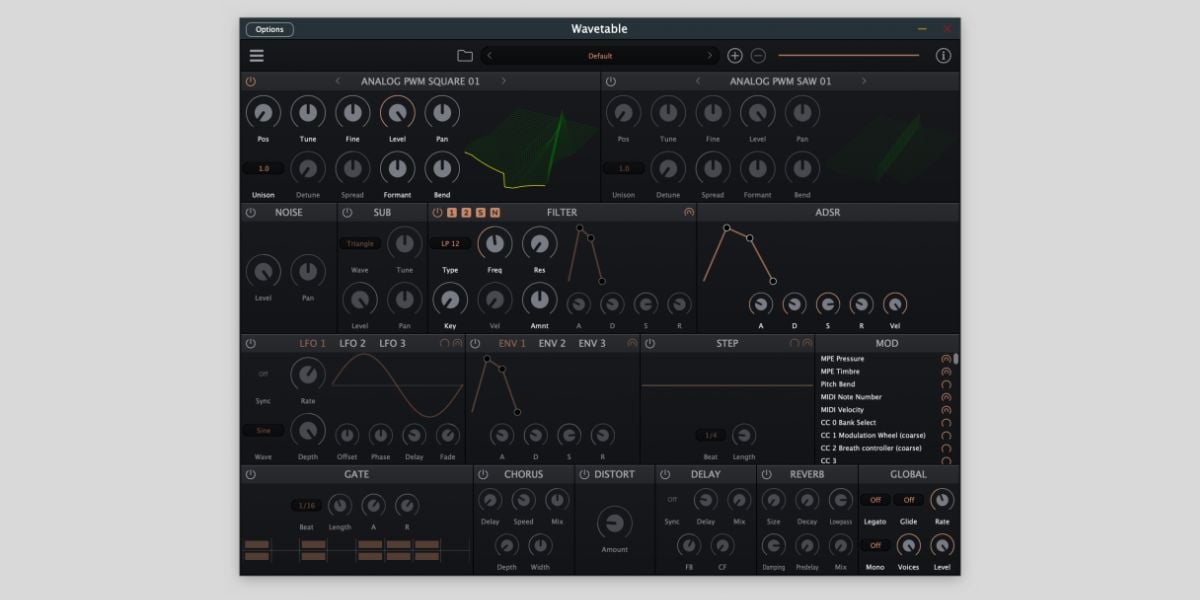Viewport: 1200px width, 600px height.
Task: Select the LFO 1 tab
Action: tap(313, 343)
